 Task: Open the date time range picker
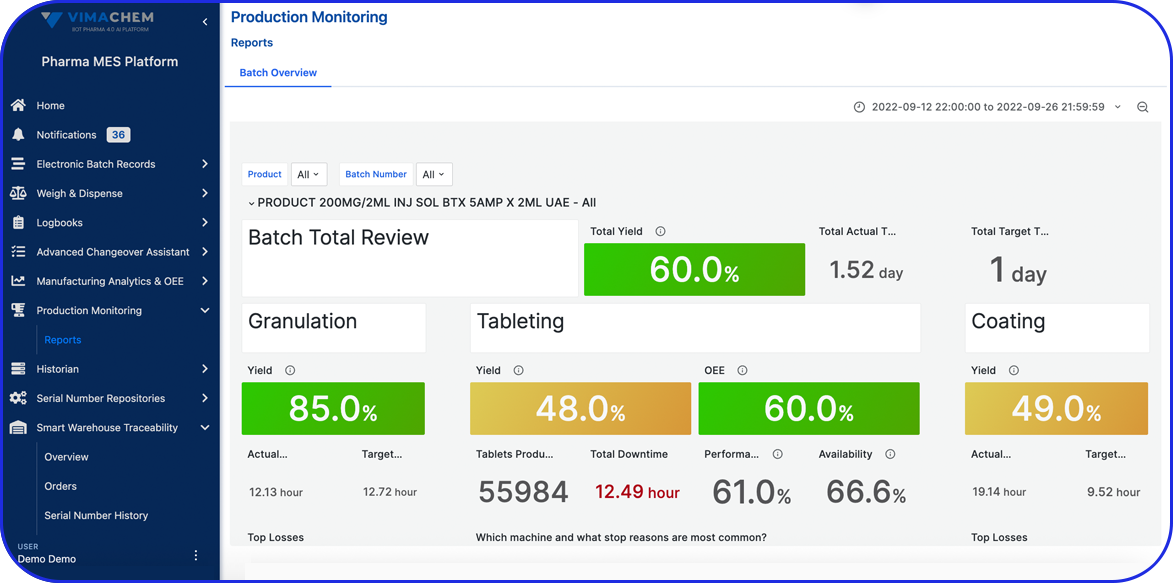[987, 107]
